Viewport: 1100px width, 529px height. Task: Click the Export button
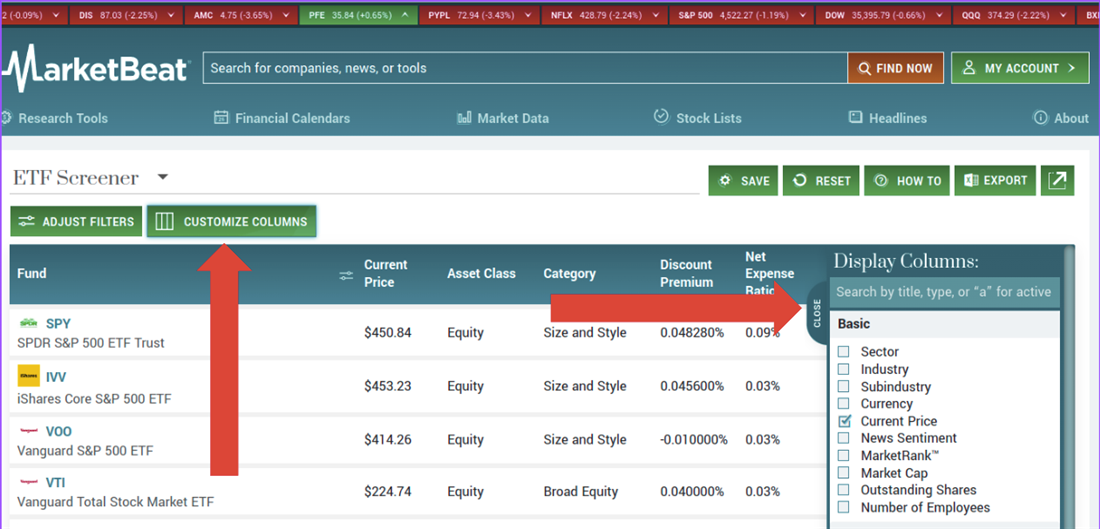click(994, 181)
